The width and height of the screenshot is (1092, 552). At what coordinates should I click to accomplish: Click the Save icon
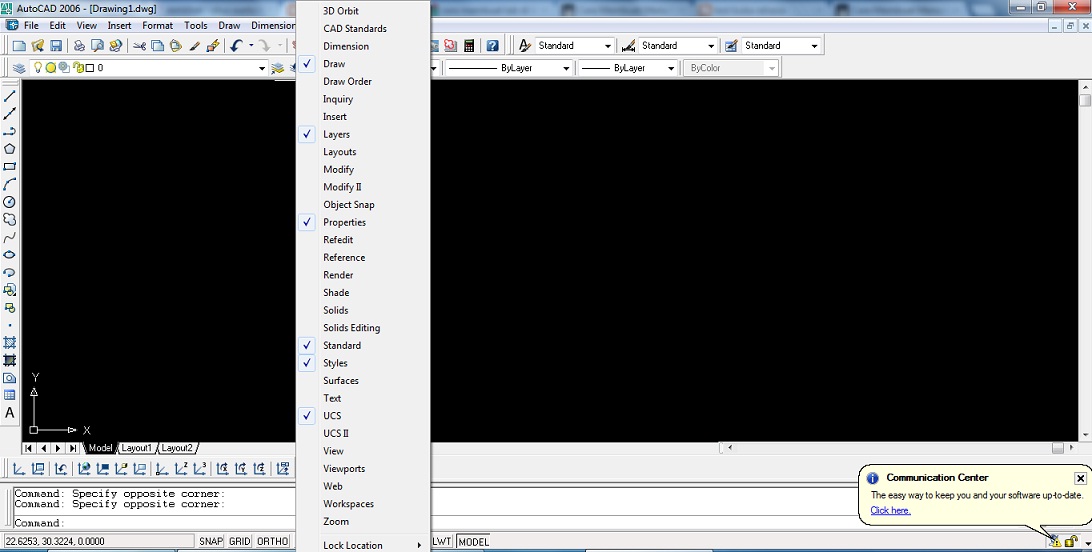56,46
